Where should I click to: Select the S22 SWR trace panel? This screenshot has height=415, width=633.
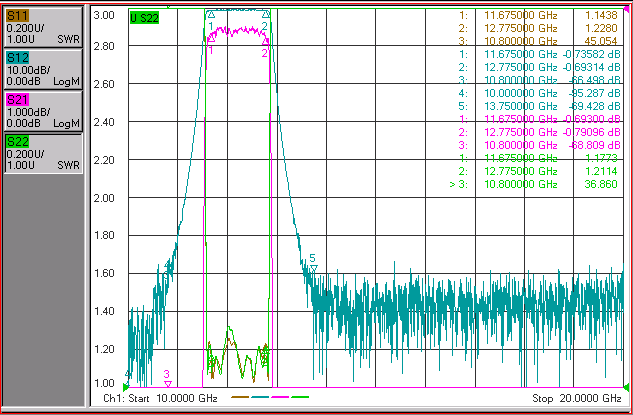click(43, 153)
